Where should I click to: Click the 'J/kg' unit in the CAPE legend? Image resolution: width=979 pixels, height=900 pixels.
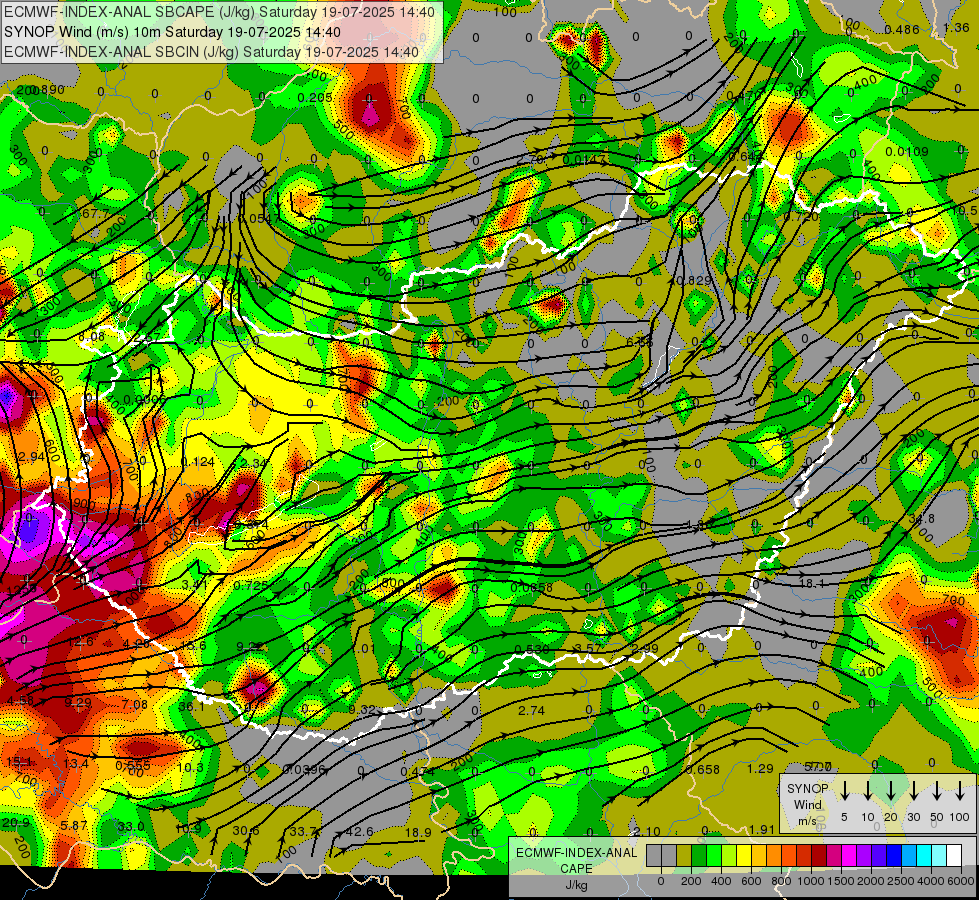(576, 885)
